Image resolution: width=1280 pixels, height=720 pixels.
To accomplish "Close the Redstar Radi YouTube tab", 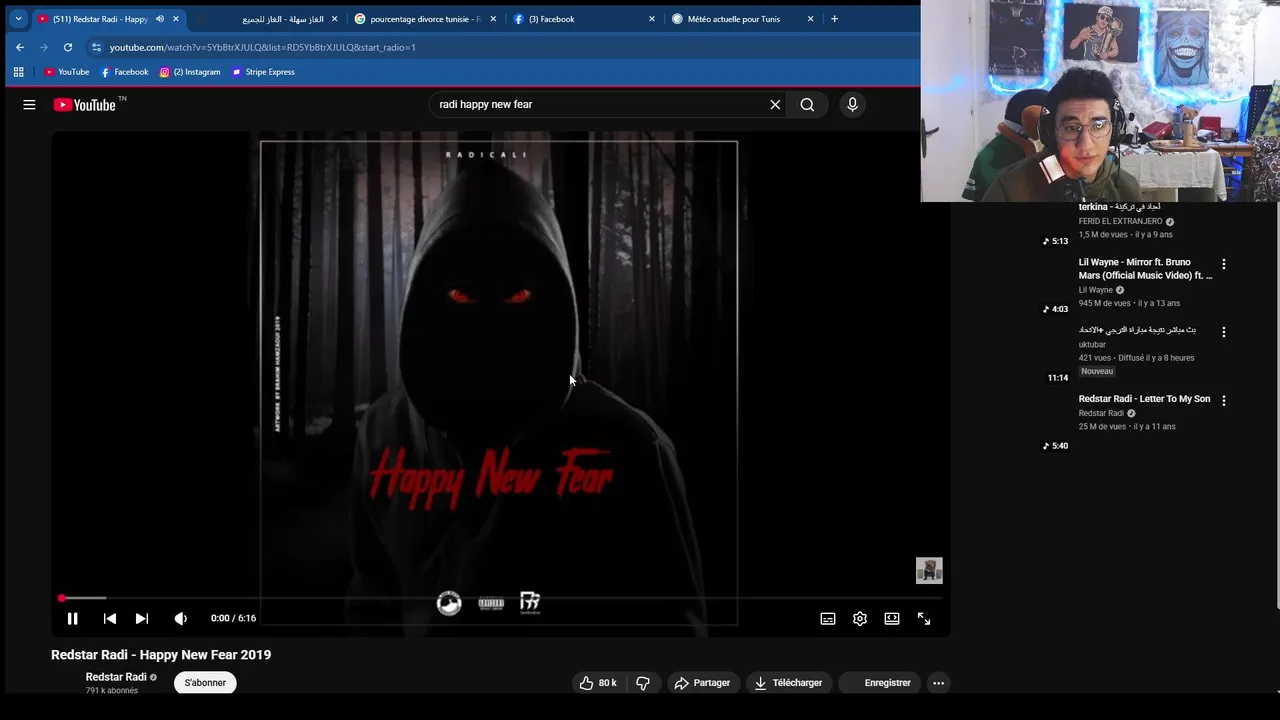I will (177, 19).
